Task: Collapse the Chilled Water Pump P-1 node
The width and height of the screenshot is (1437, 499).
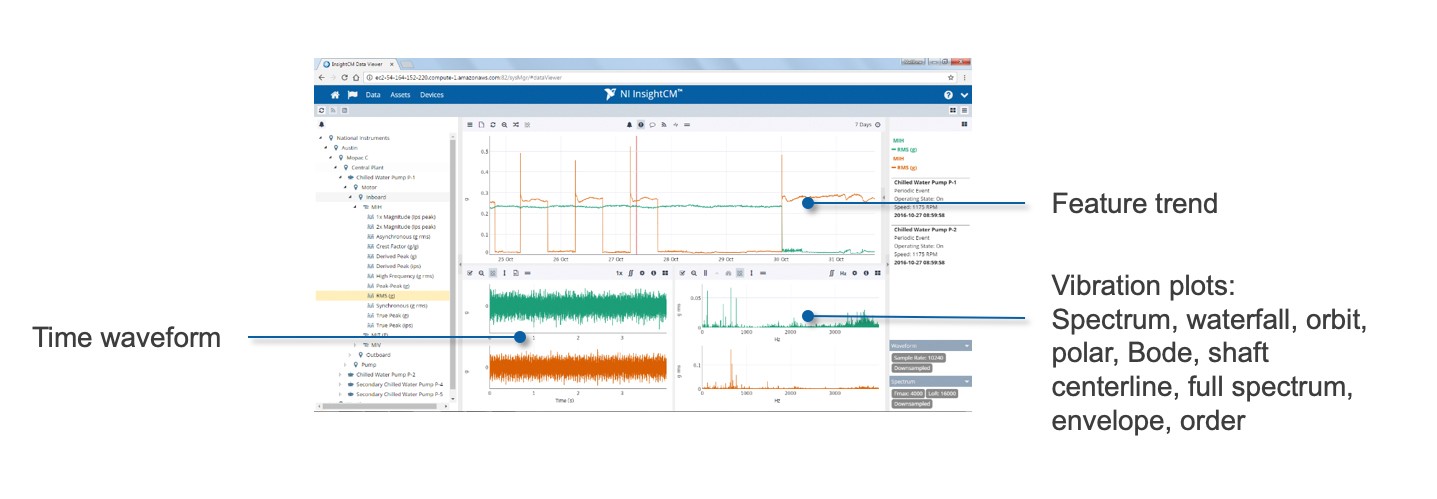Action: point(341,177)
